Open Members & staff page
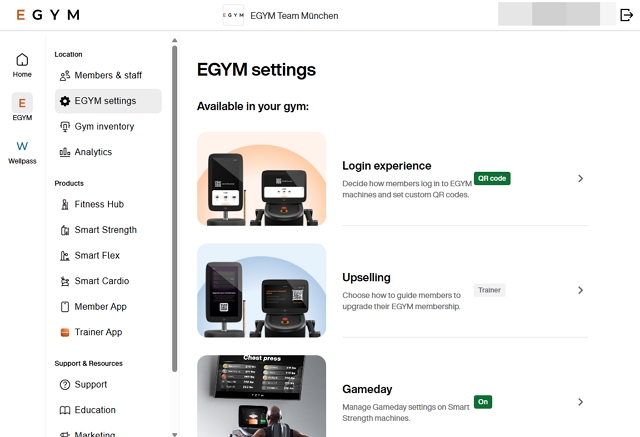This screenshot has width=640, height=437. click(108, 75)
